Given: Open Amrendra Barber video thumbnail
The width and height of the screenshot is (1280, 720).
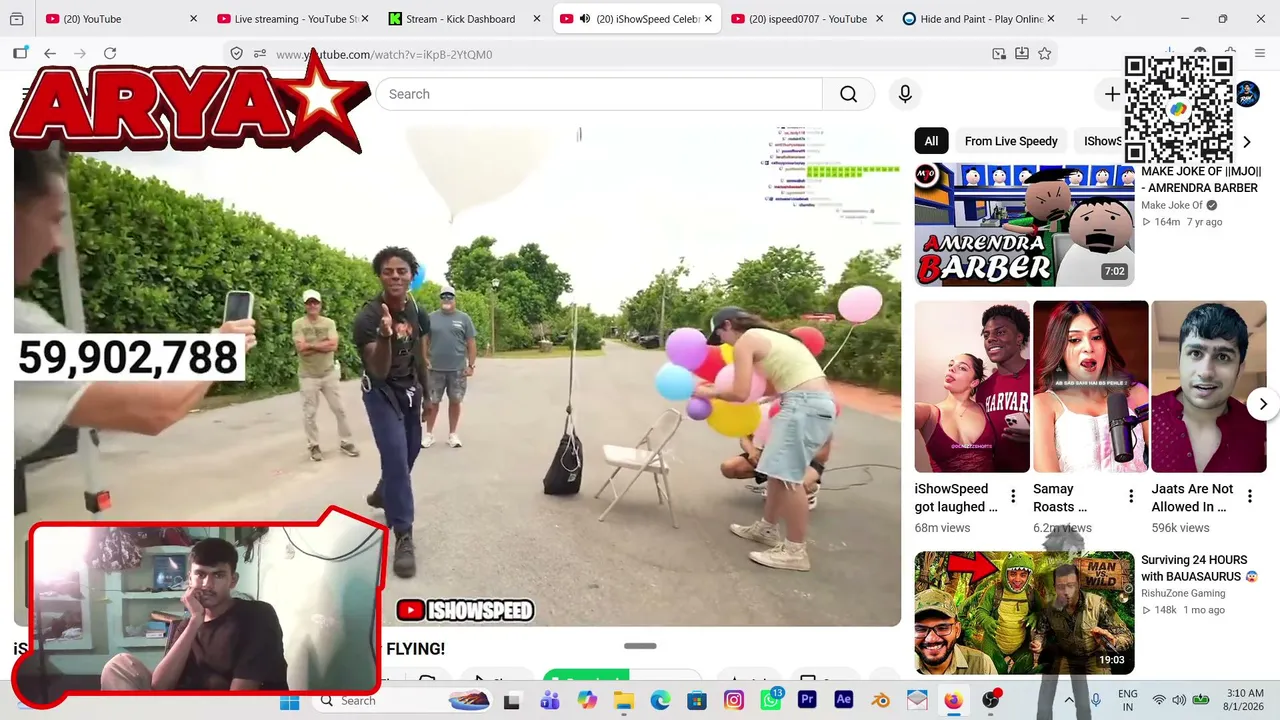Looking at the screenshot, I should (x=1024, y=225).
